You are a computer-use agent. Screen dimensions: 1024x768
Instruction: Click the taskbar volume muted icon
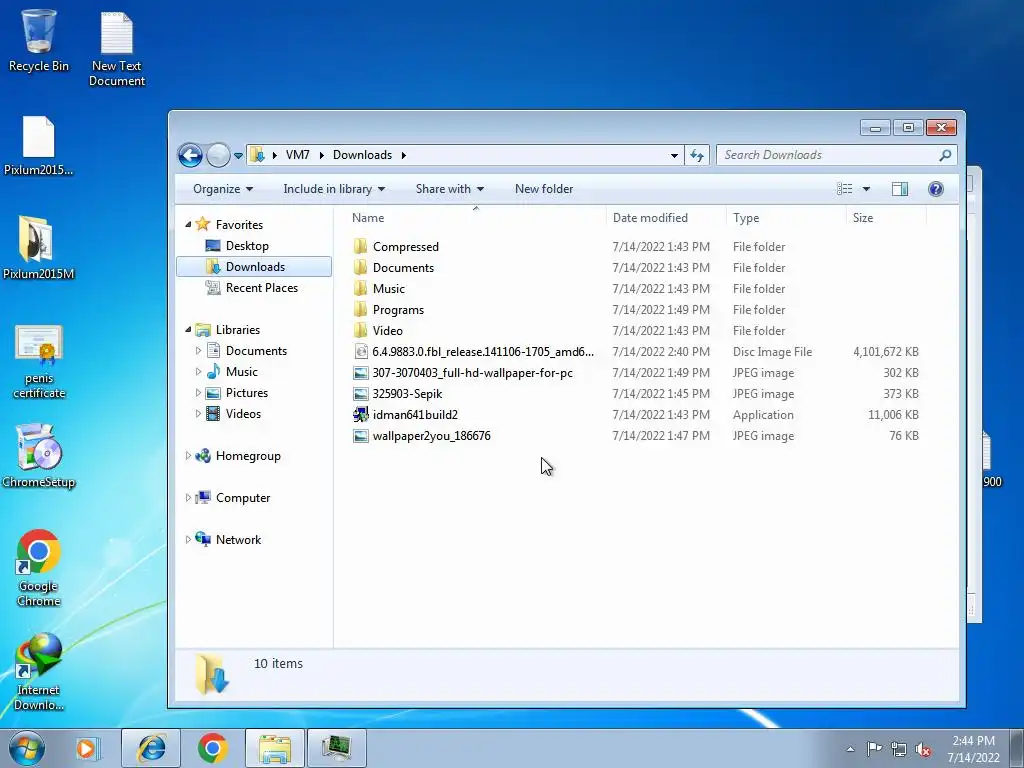coord(923,749)
